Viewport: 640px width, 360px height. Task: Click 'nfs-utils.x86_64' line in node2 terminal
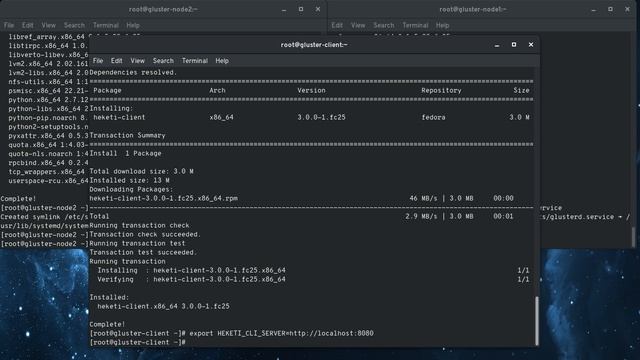tap(48, 82)
